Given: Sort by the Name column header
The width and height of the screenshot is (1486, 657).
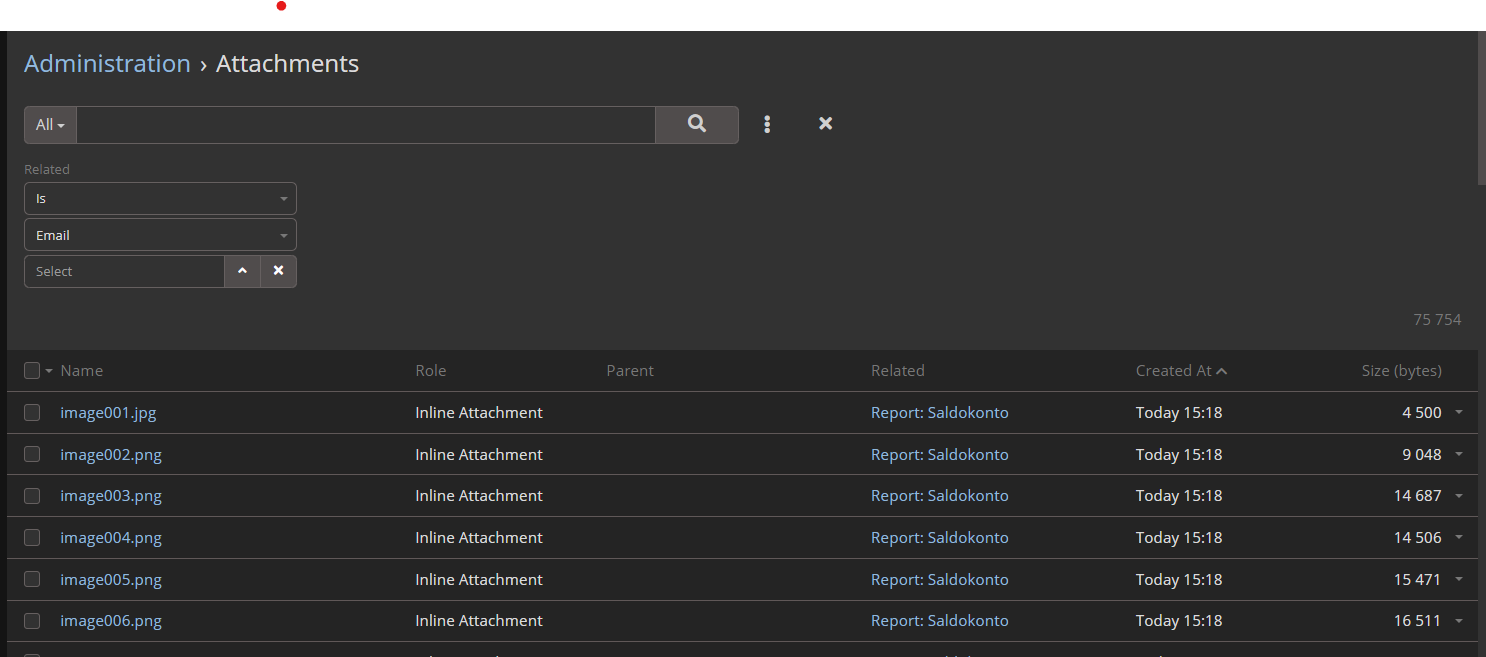Looking at the screenshot, I should pyautogui.click(x=82, y=370).
